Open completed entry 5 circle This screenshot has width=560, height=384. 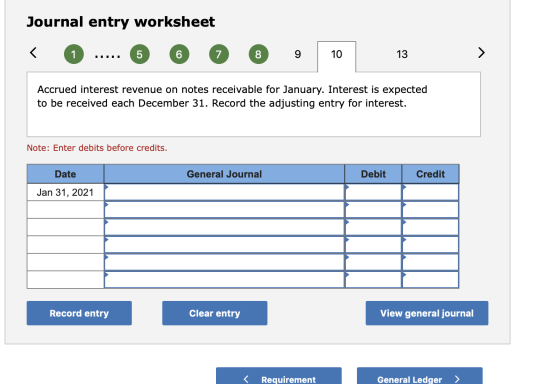[140, 54]
